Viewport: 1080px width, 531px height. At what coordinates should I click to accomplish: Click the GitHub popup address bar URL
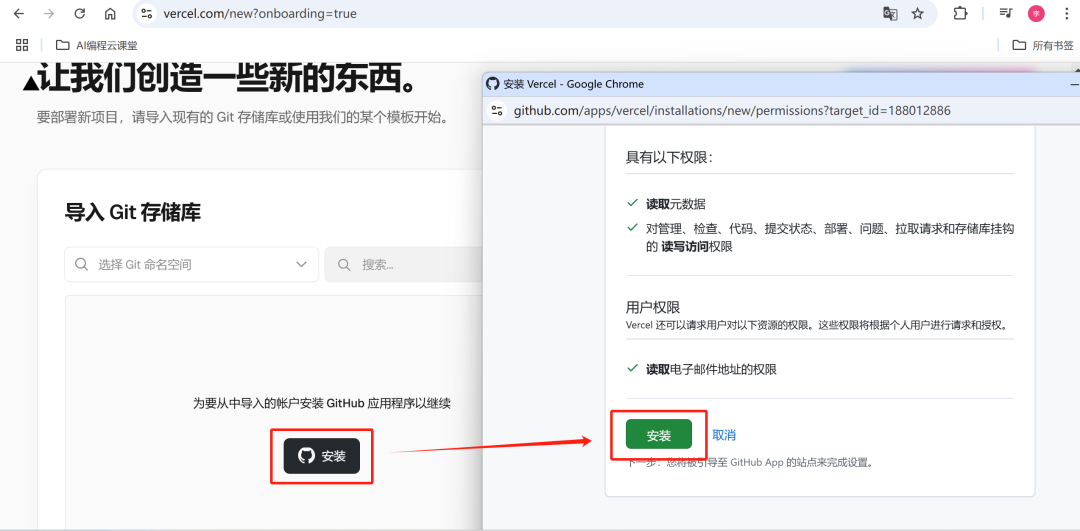[732, 111]
